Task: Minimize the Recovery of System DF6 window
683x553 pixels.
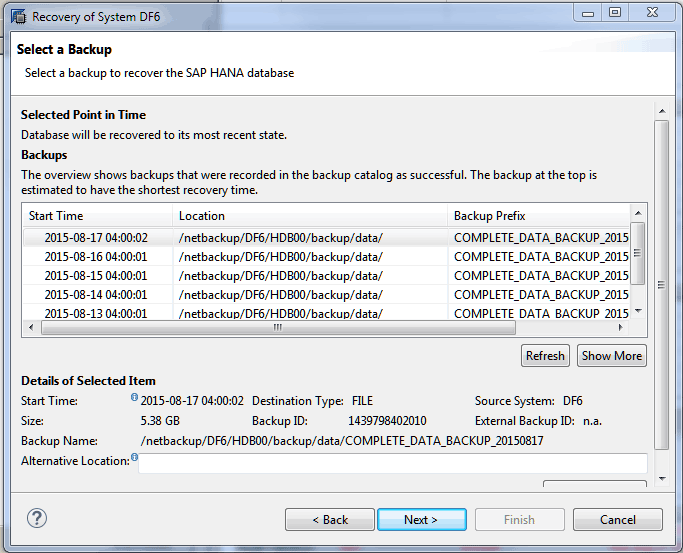Action: point(588,13)
